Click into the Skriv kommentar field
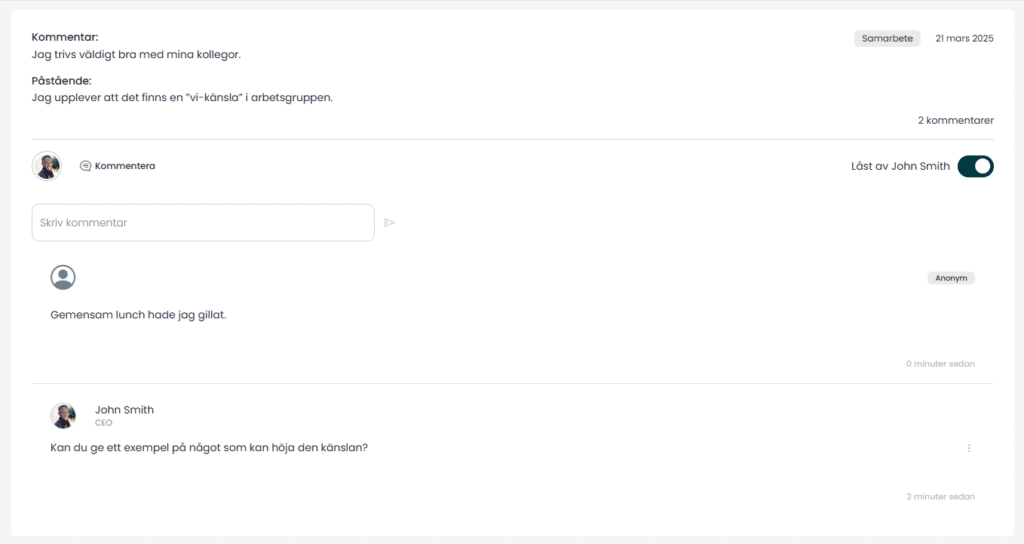 (x=203, y=223)
